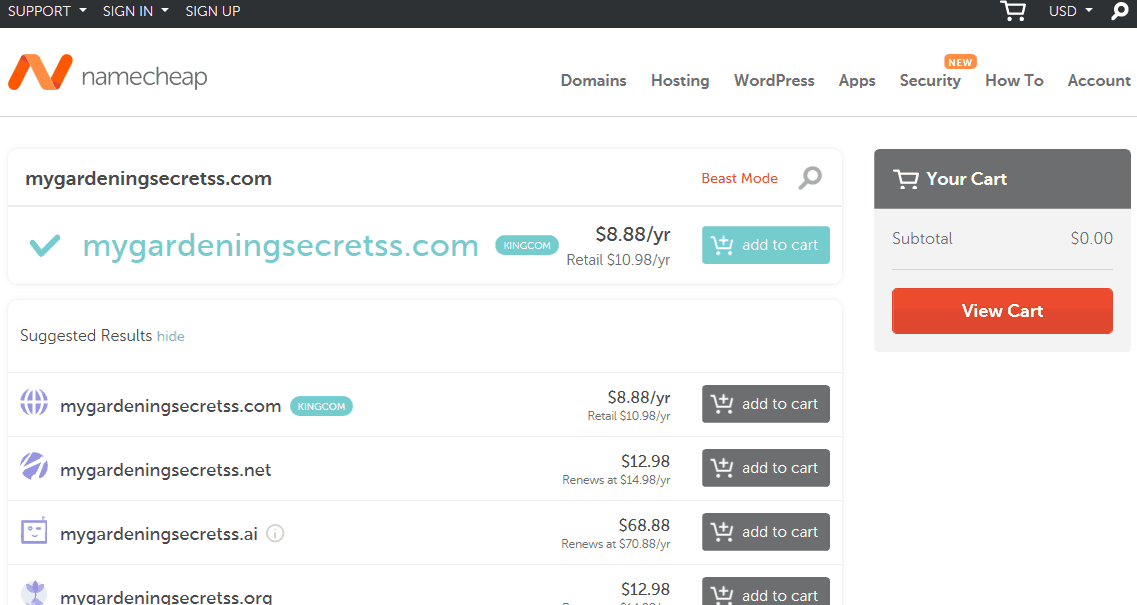Add main mygardeningsecretss.com result to cart
This screenshot has width=1137, height=605.
tap(766, 245)
